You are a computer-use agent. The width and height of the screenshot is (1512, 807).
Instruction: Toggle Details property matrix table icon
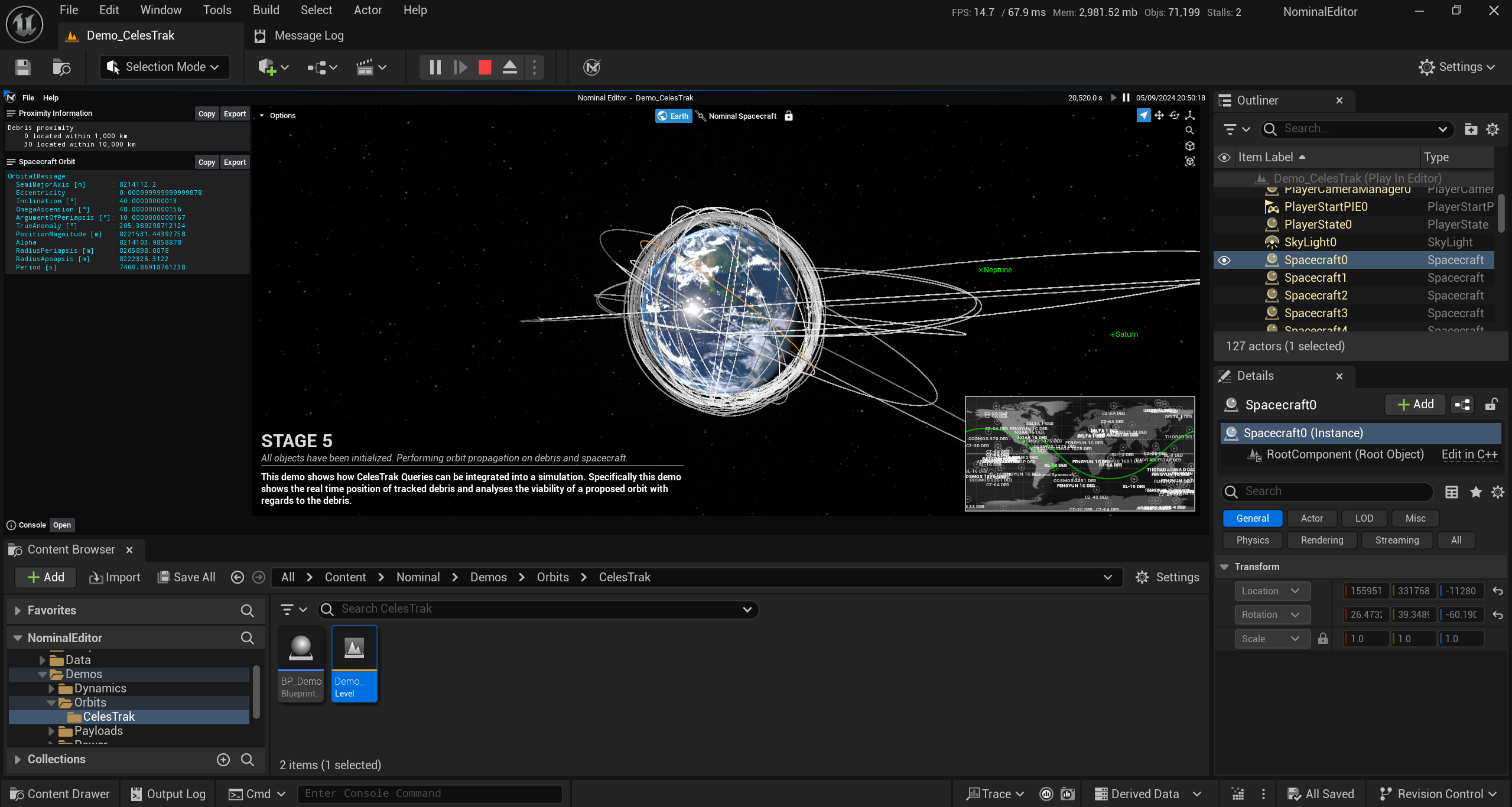1452,492
